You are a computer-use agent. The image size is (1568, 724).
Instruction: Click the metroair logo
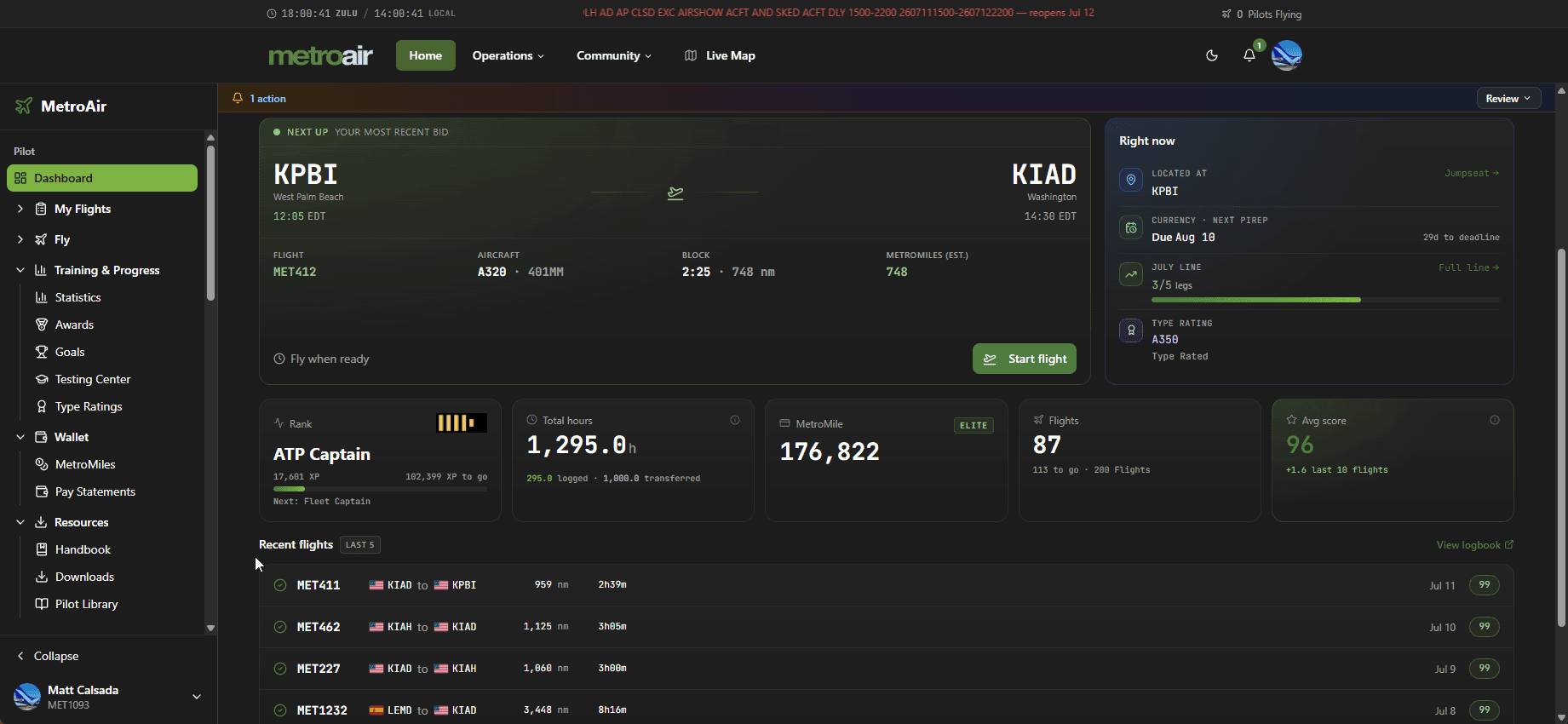321,55
